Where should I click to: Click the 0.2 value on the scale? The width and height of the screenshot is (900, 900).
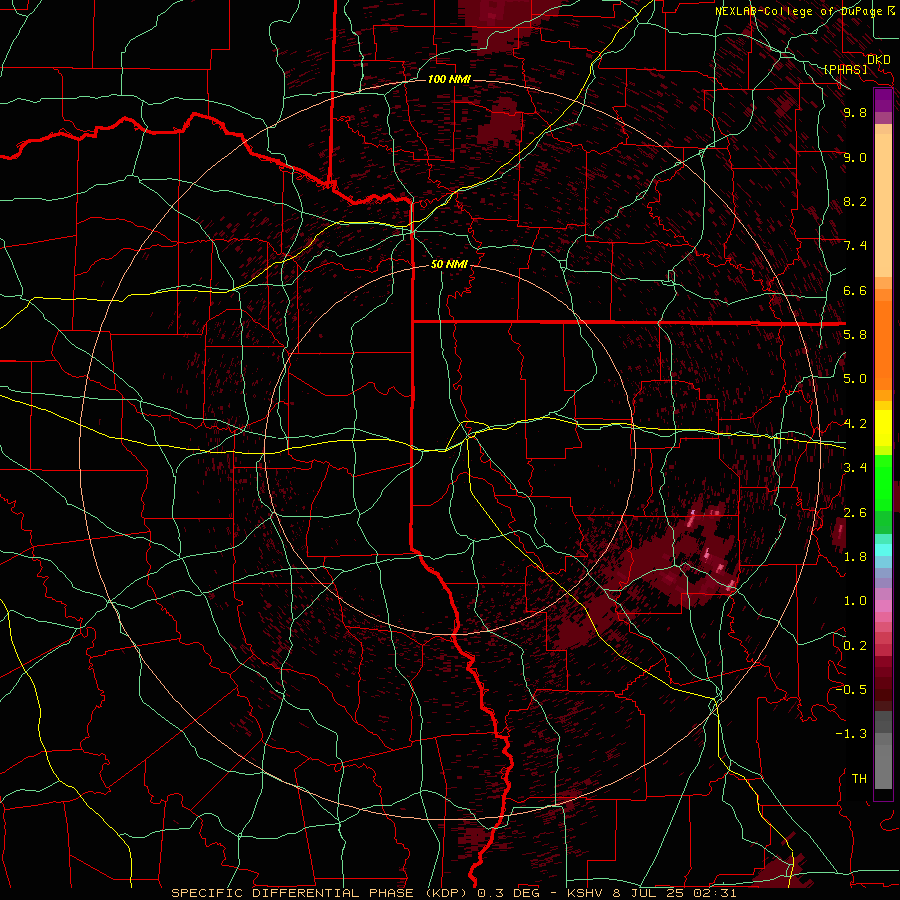(x=855, y=646)
